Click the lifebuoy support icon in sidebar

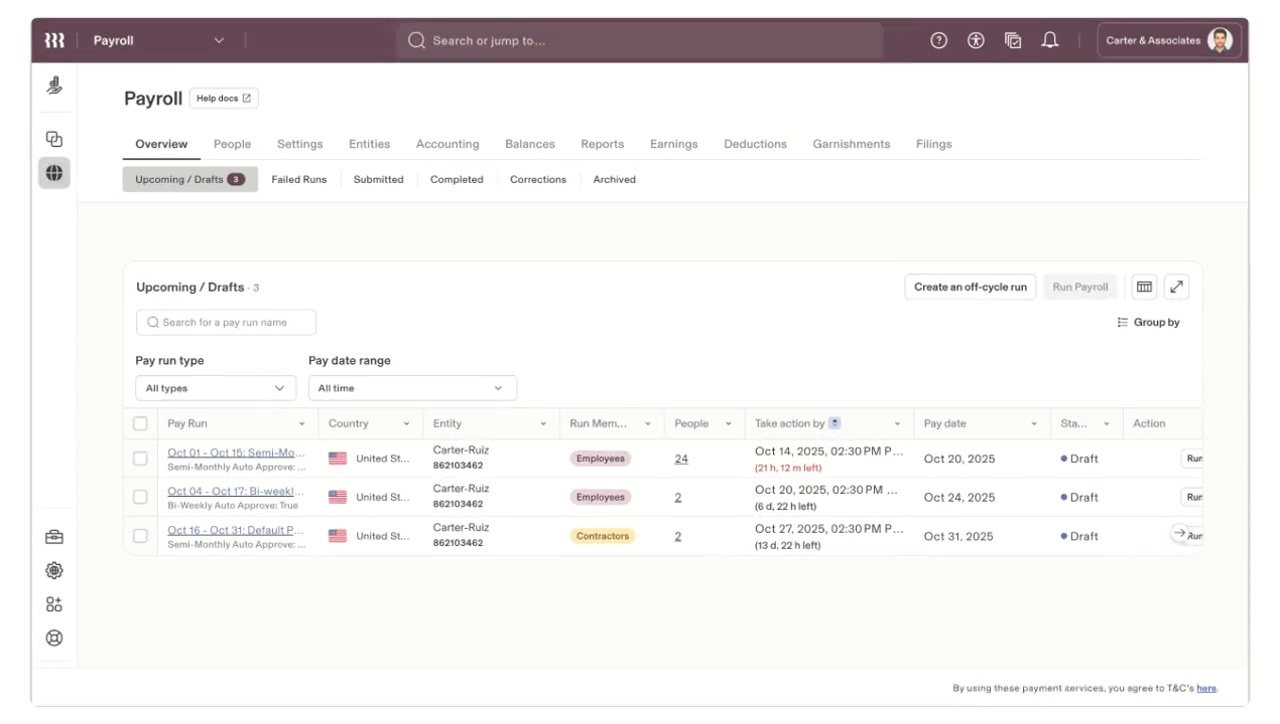(54, 638)
